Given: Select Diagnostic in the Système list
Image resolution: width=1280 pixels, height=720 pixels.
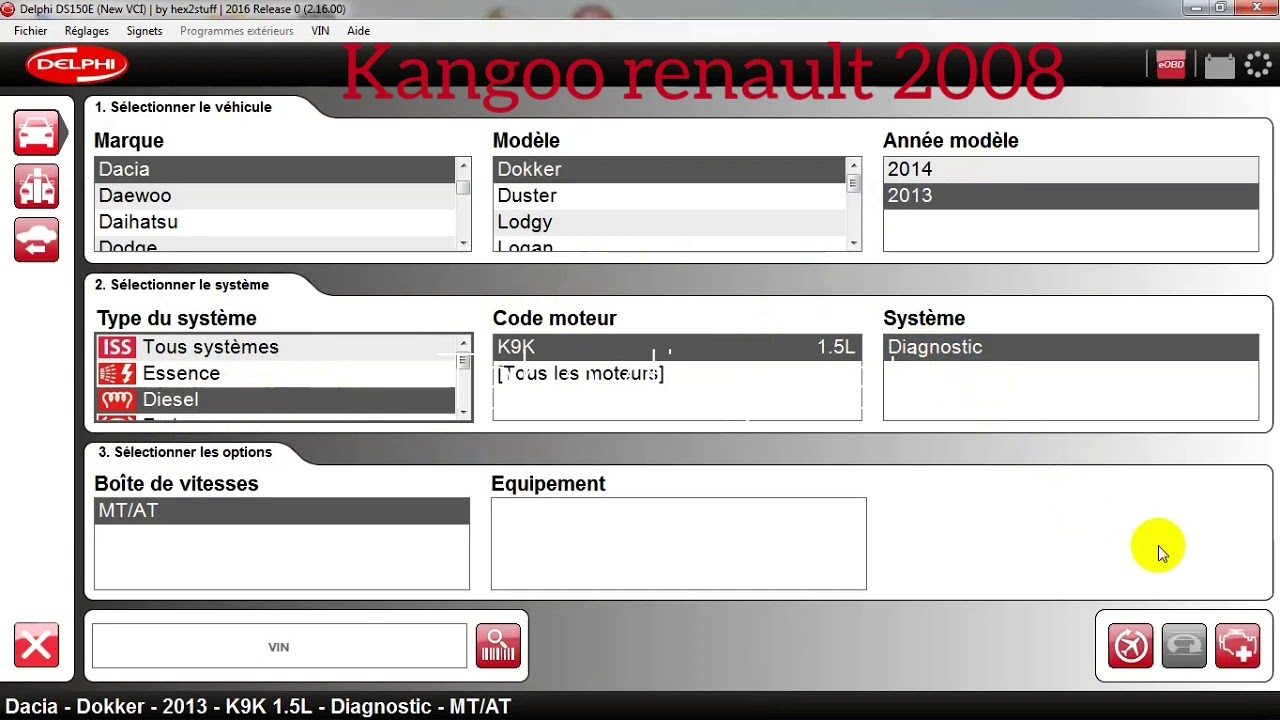Looking at the screenshot, I should tap(1071, 347).
